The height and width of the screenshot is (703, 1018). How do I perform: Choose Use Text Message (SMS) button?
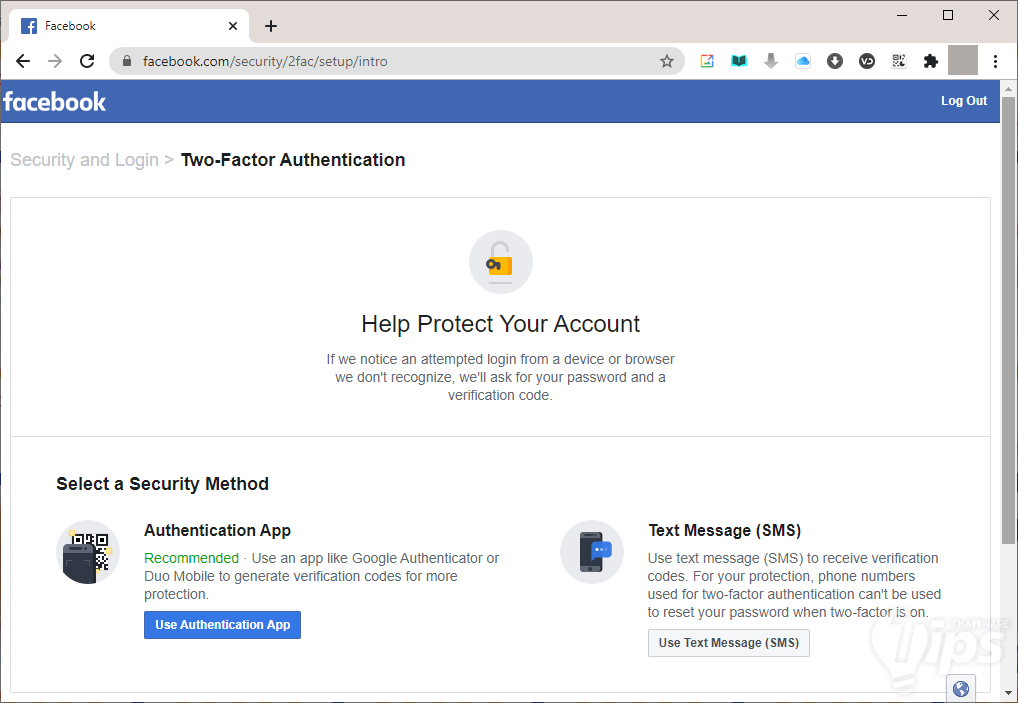pyautogui.click(x=728, y=643)
